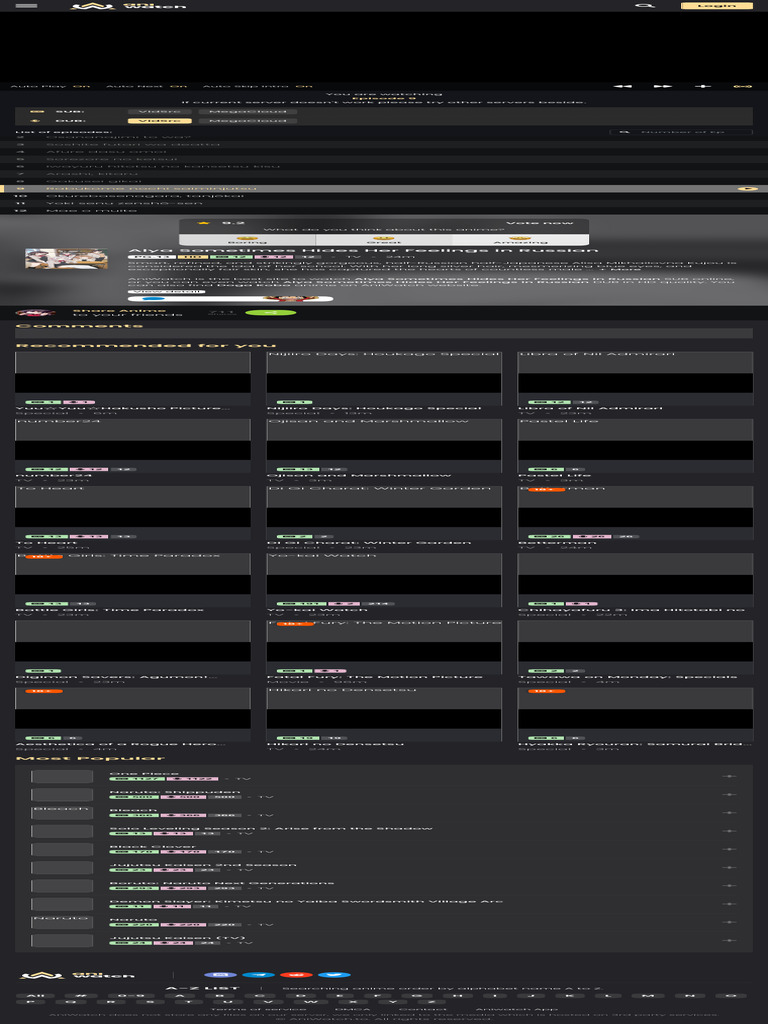Screen dimensions: 768x1024
Task: Skip to the previous episode
Action: [622, 86]
